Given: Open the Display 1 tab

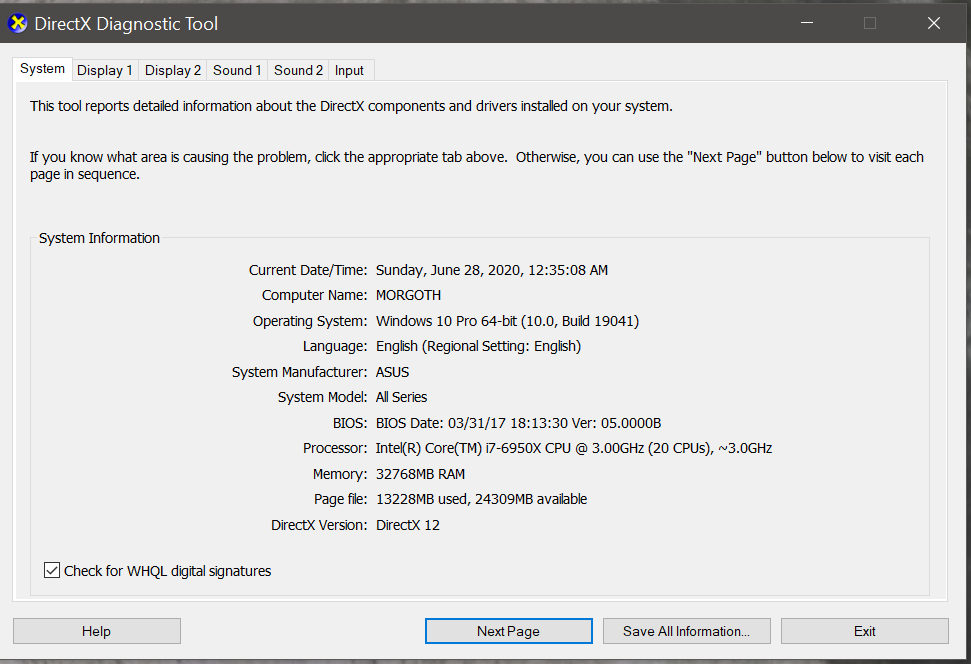Looking at the screenshot, I should 105,71.
